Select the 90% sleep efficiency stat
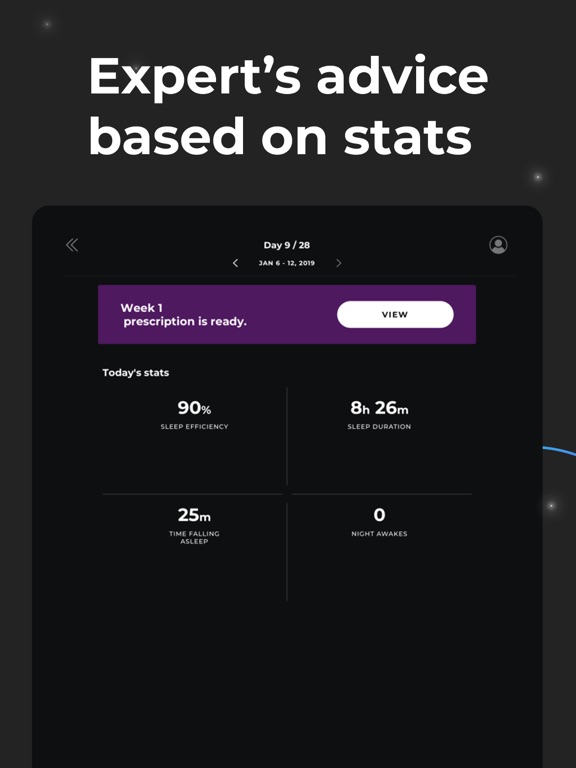The height and width of the screenshot is (768, 576). pyautogui.click(x=194, y=408)
